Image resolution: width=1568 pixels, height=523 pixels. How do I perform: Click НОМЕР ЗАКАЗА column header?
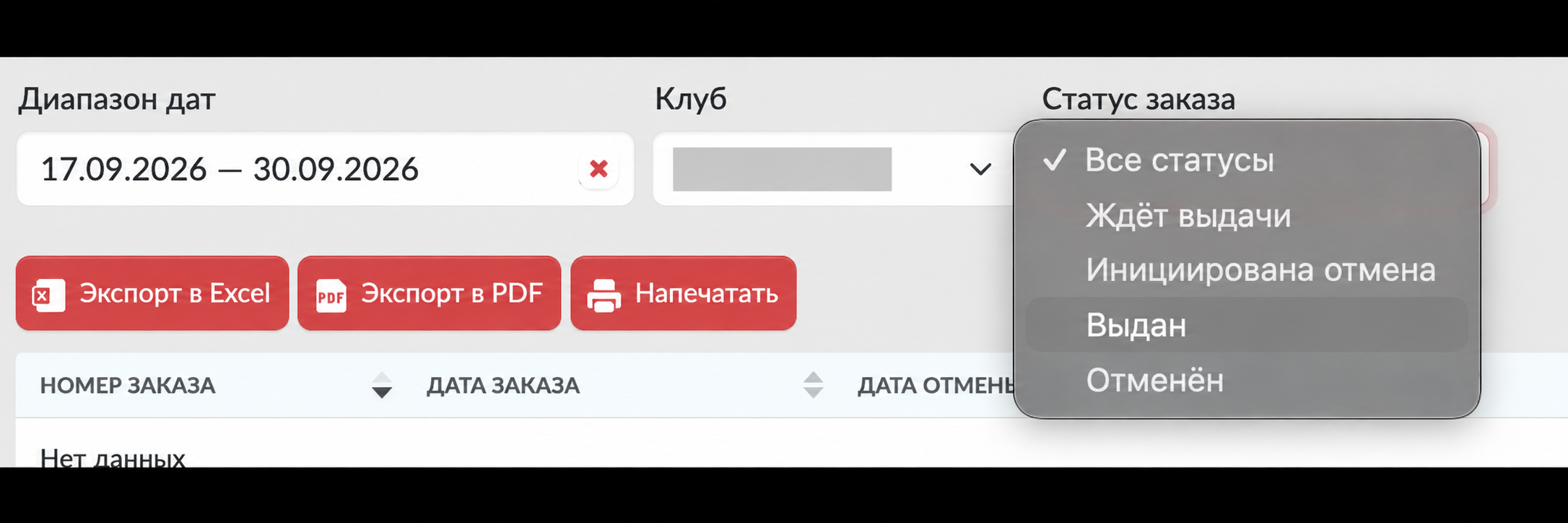(128, 386)
